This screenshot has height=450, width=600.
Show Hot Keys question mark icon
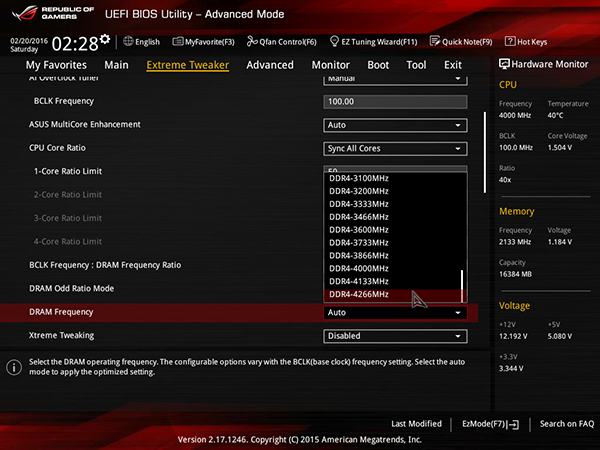tap(510, 41)
